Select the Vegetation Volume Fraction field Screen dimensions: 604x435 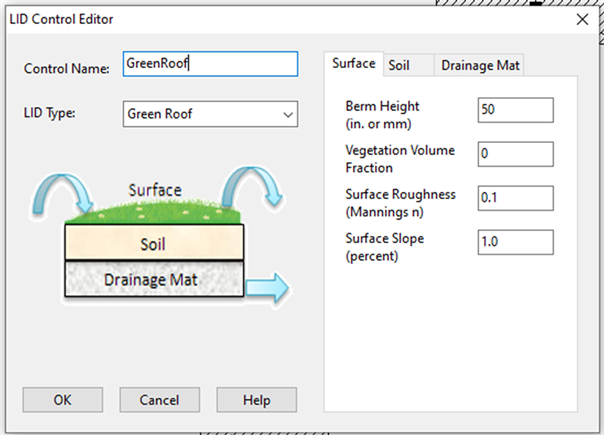click(x=515, y=154)
